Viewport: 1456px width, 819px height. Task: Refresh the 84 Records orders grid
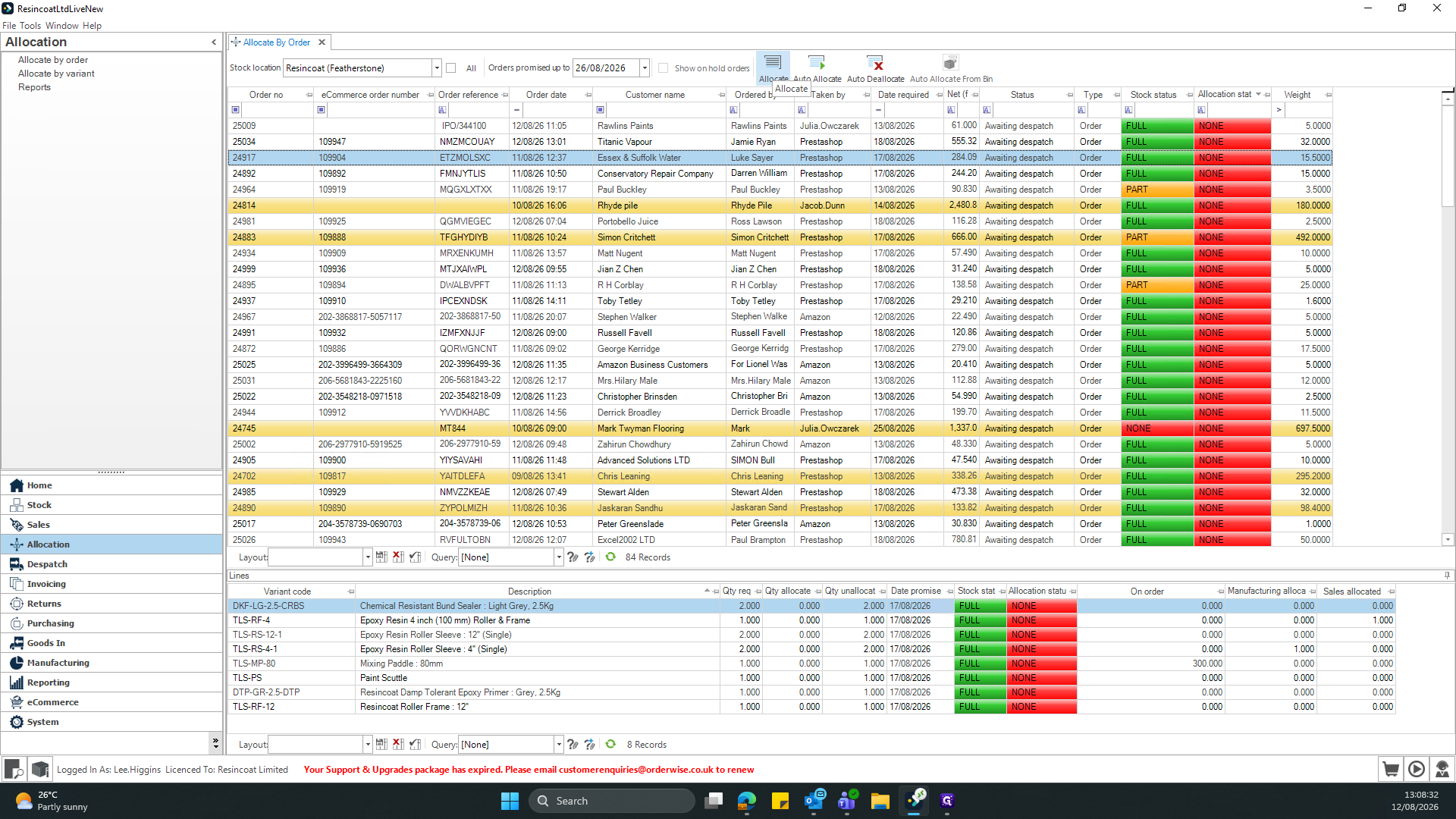[610, 557]
